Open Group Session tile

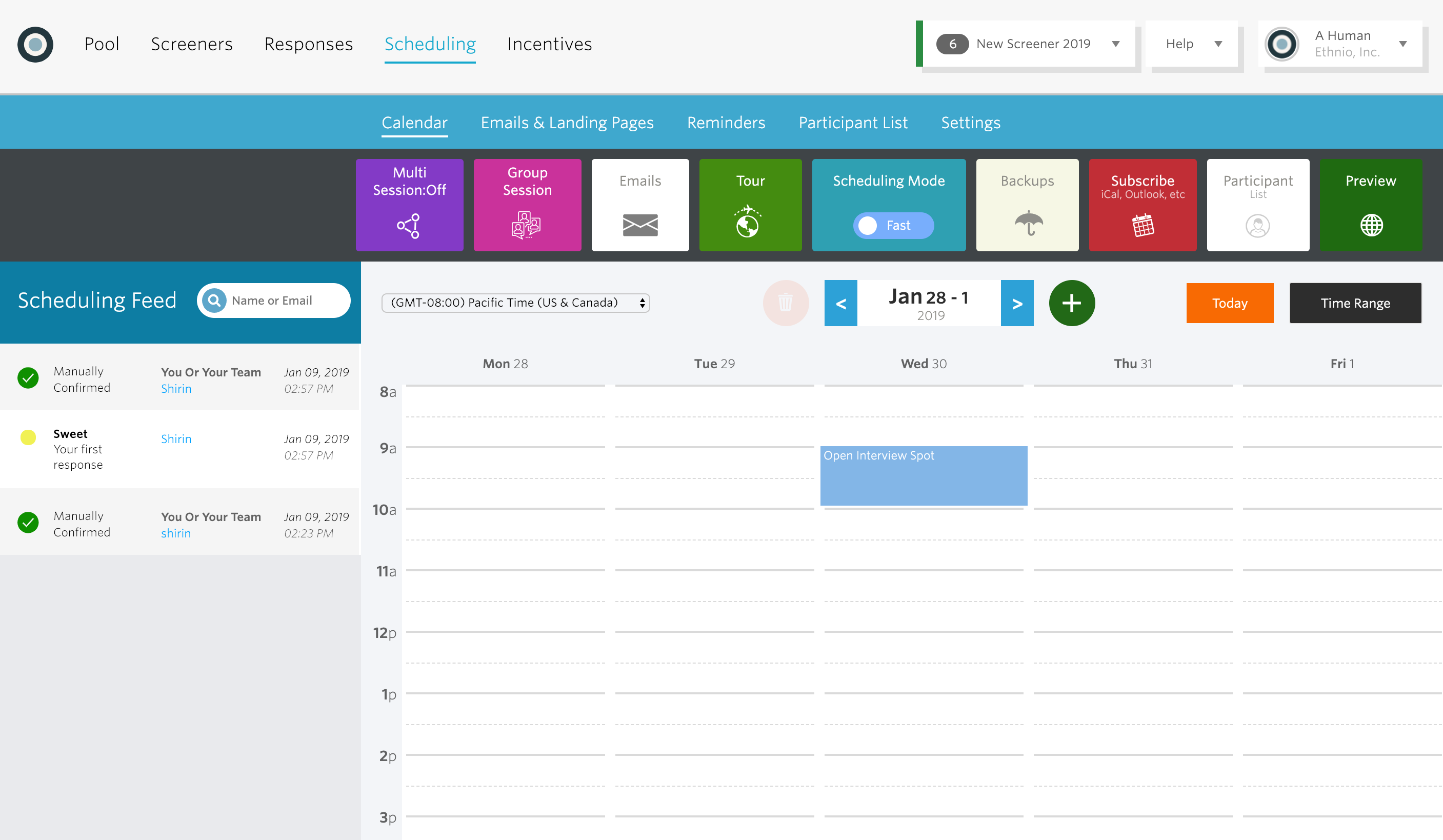pyautogui.click(x=527, y=205)
